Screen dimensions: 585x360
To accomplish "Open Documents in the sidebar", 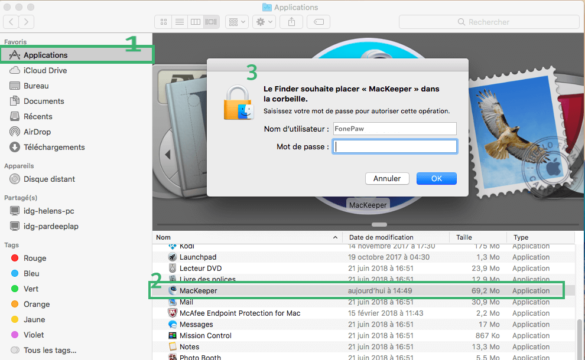I will coord(44,101).
